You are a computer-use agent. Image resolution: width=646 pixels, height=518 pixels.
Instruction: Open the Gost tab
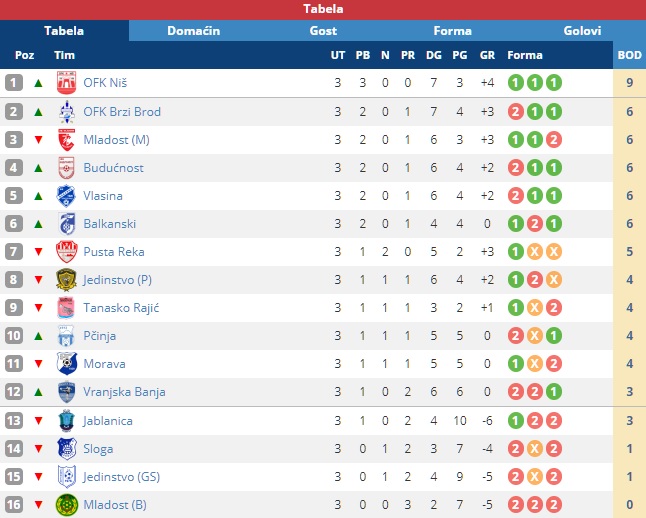coord(323,31)
